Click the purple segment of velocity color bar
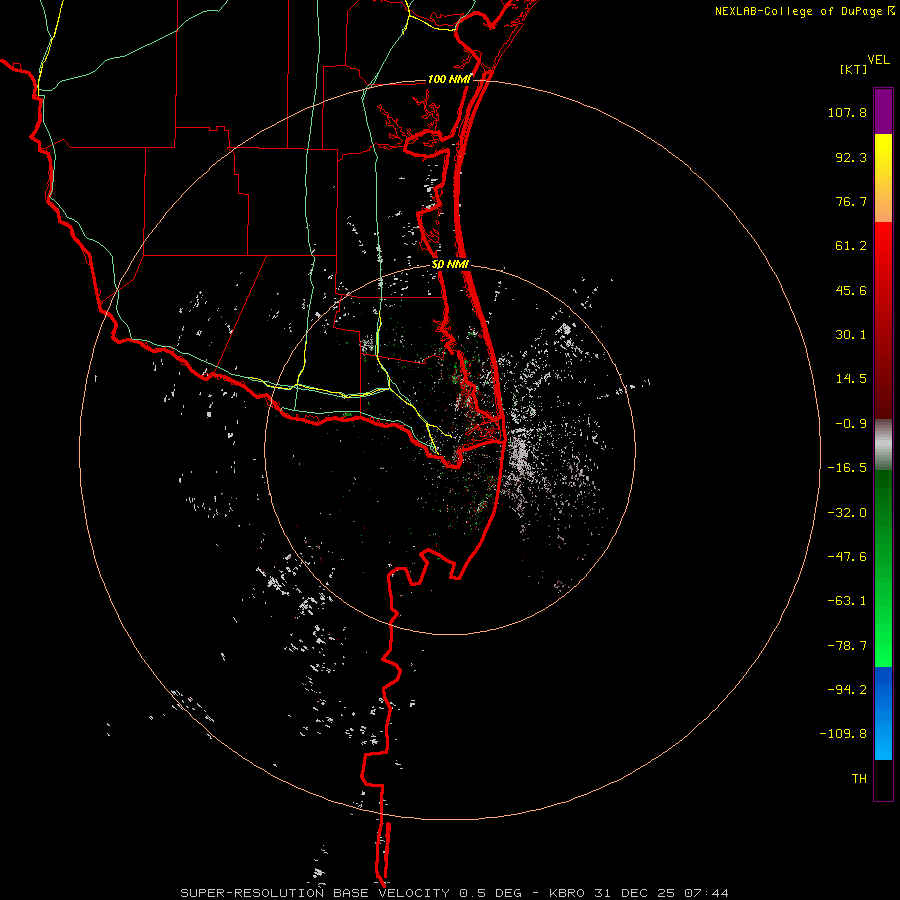Screen dimensions: 900x900 [883, 111]
